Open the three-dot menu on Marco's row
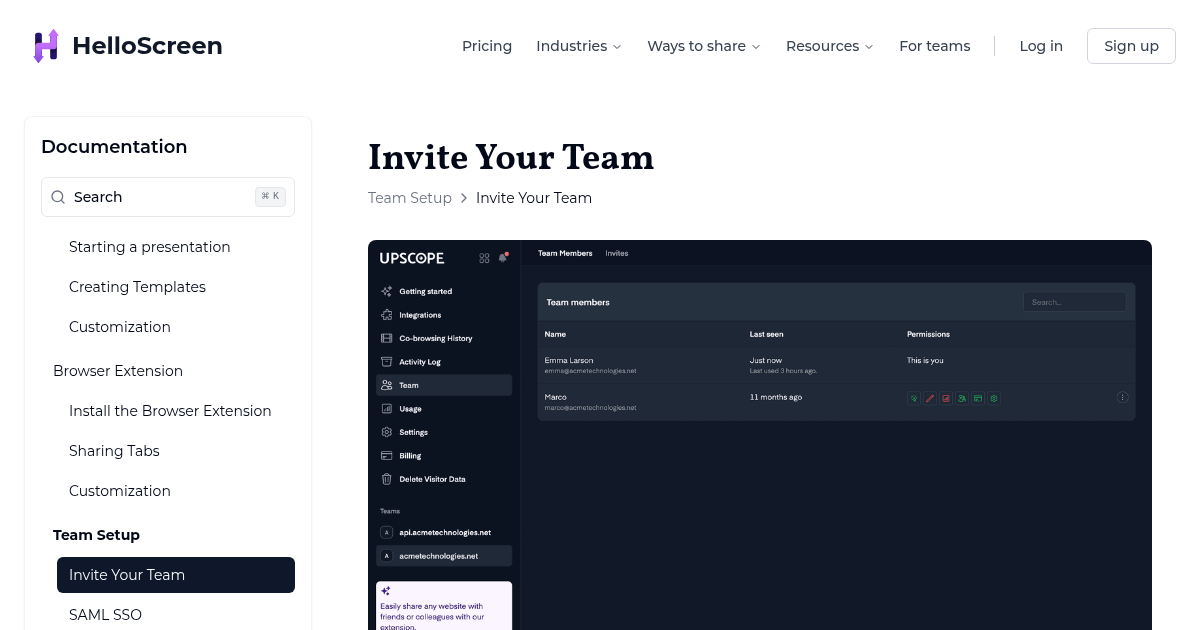Viewport: 1200px width, 630px height. click(1122, 397)
